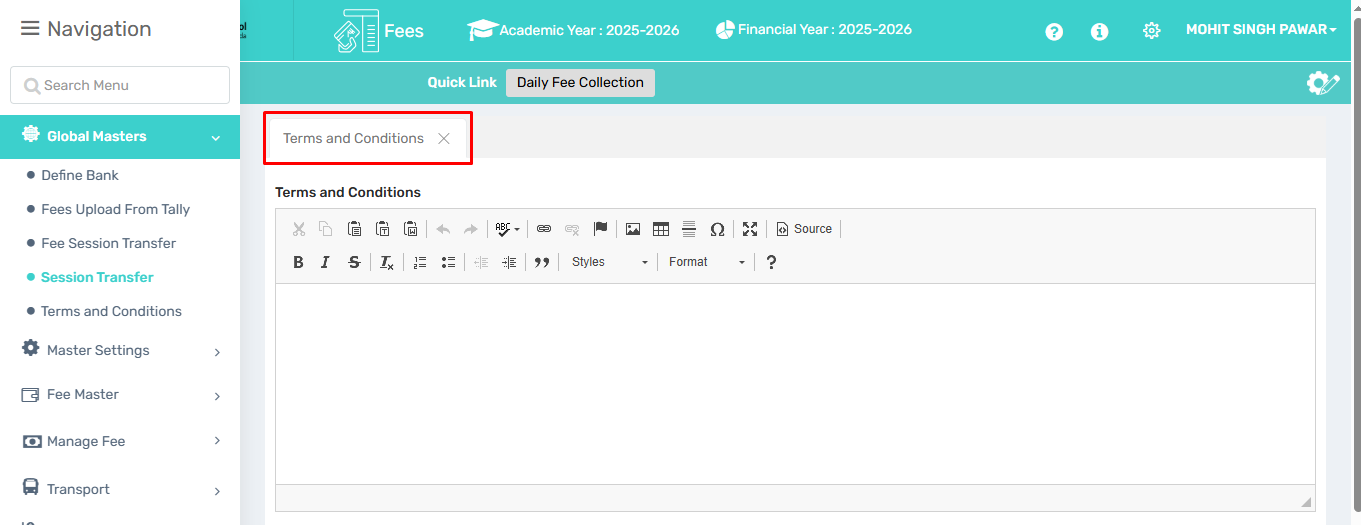This screenshot has height=525, width=1361.
Task: Click inside the Terms and Conditions text area
Action: [795, 384]
